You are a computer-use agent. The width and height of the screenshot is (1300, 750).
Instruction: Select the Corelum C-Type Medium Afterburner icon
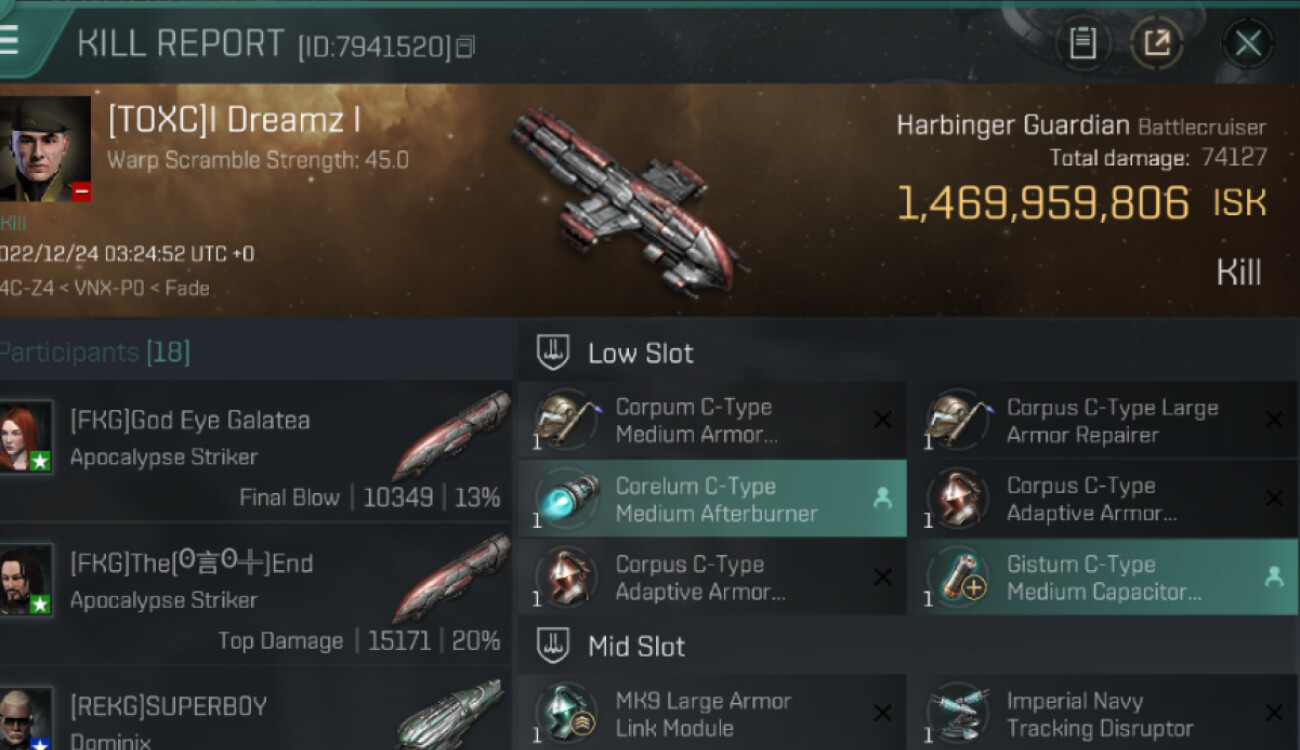(x=565, y=498)
